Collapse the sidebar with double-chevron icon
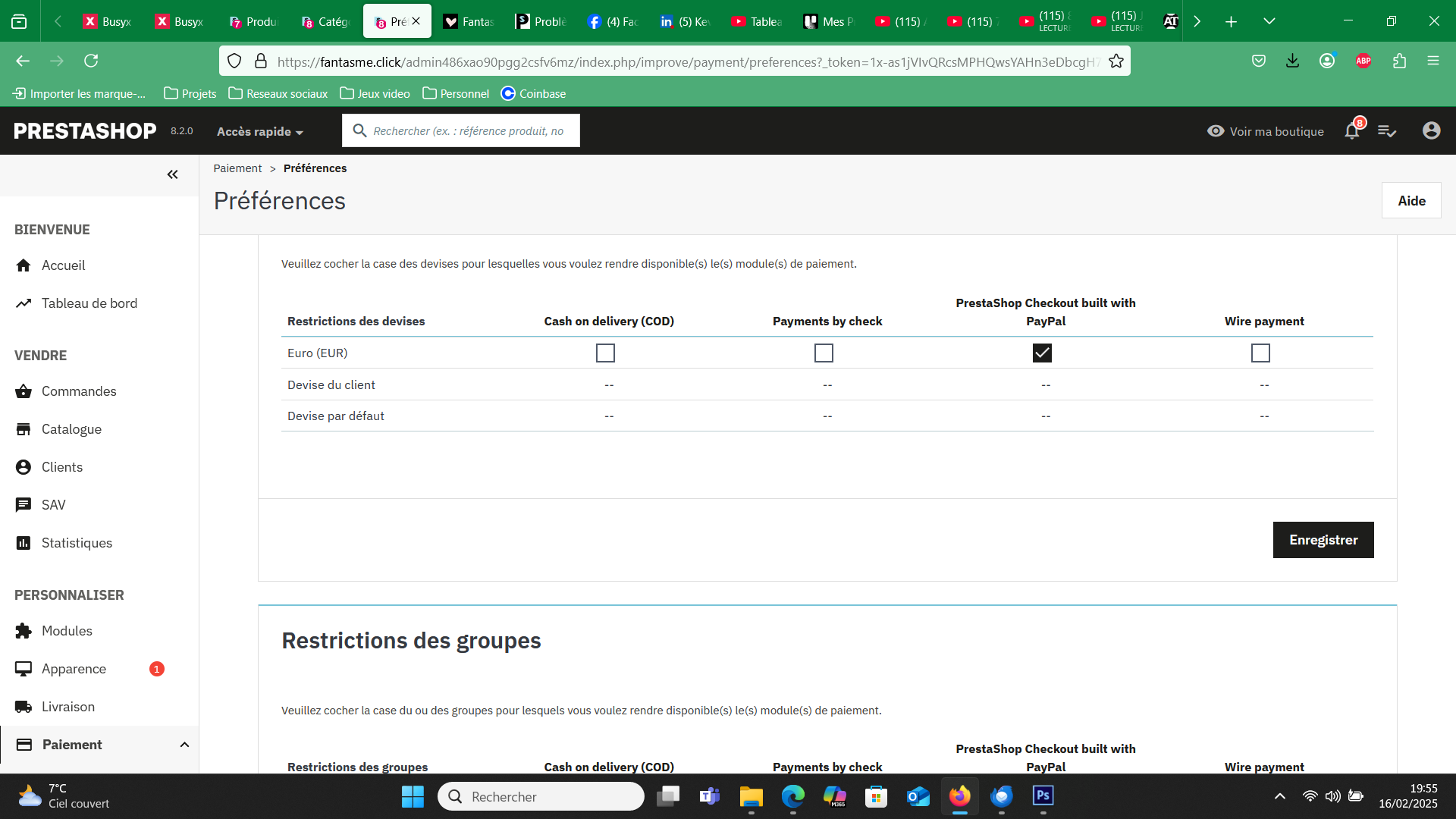The image size is (1456, 819). click(x=173, y=174)
